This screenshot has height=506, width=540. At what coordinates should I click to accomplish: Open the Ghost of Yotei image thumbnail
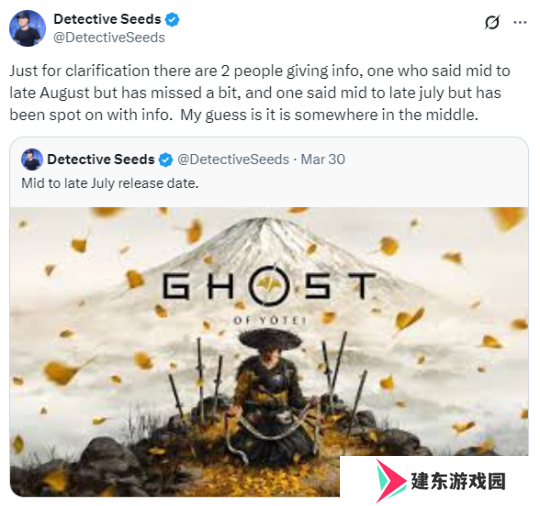tap(269, 352)
